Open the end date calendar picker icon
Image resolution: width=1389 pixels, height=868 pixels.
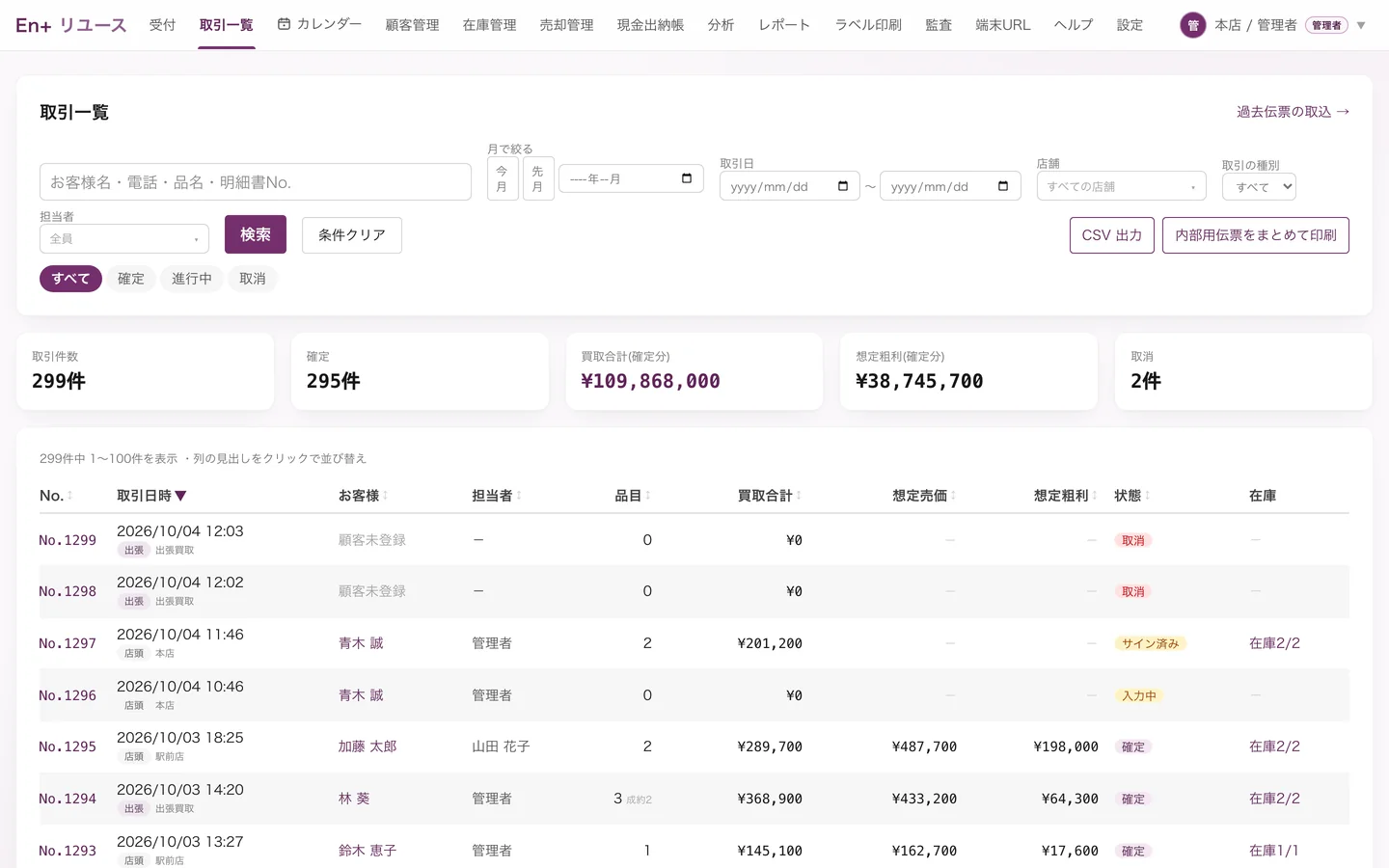(1003, 186)
